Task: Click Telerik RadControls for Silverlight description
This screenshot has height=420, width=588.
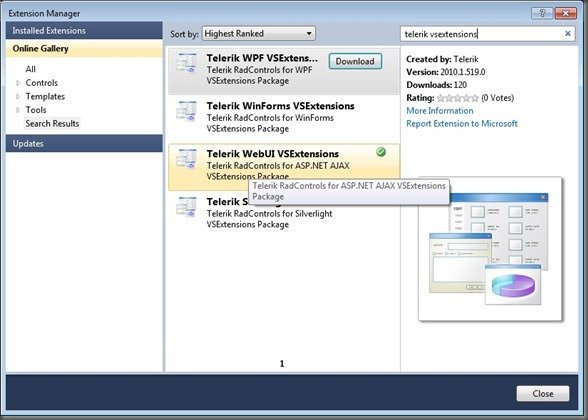Action: [269, 219]
